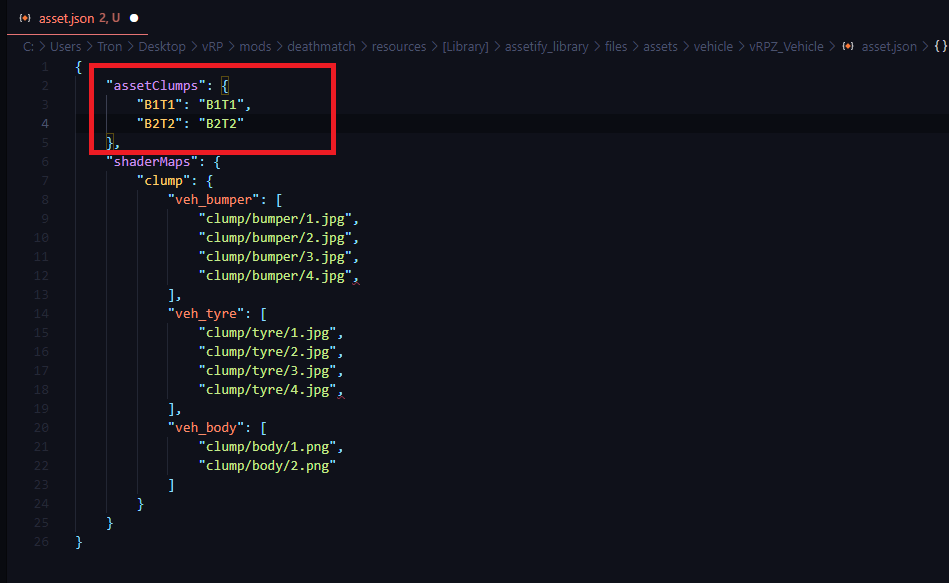Open the {} symbol breadcrumb
949x583 pixels.
(x=941, y=47)
